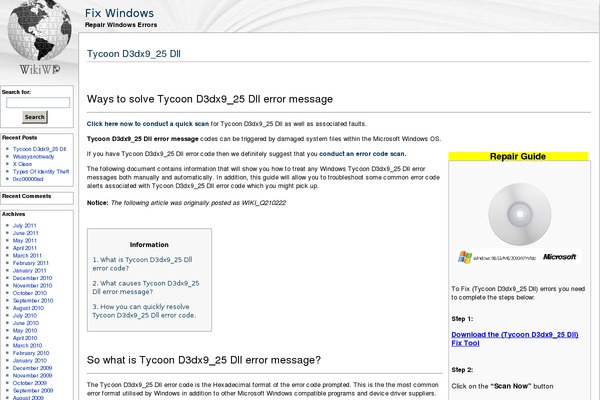Click 'So what is Tycoon D3dx9_25 Dll' heading
Screen dimensions: 600x400
tap(204, 360)
